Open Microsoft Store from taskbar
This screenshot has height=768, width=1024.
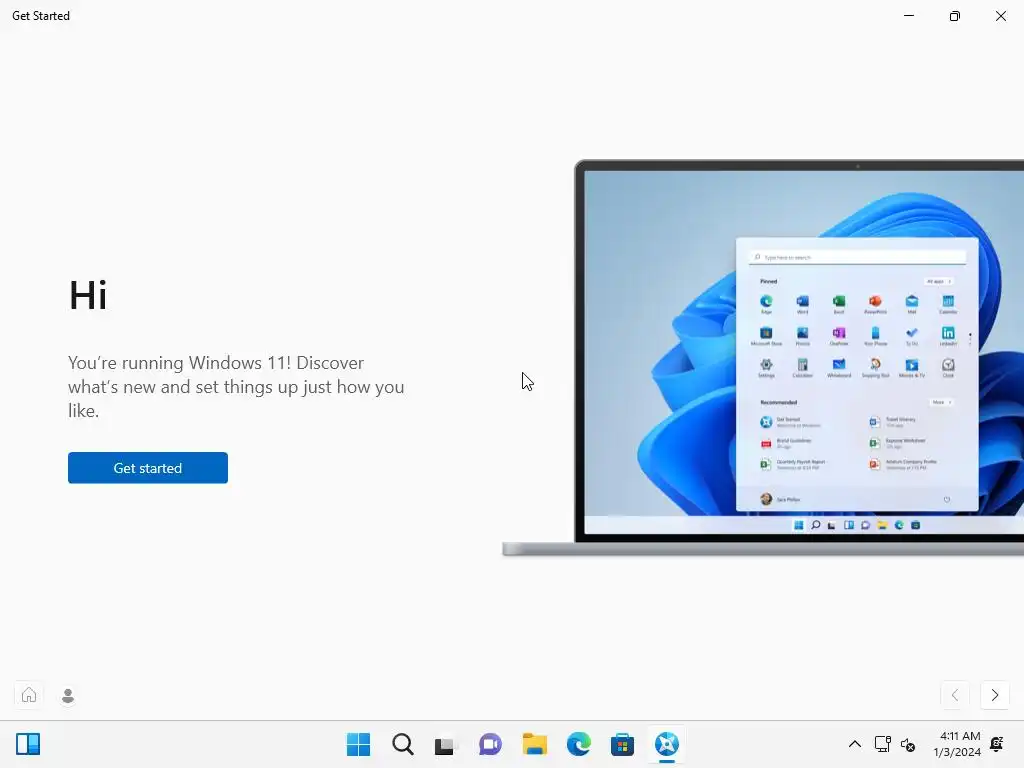(x=622, y=744)
